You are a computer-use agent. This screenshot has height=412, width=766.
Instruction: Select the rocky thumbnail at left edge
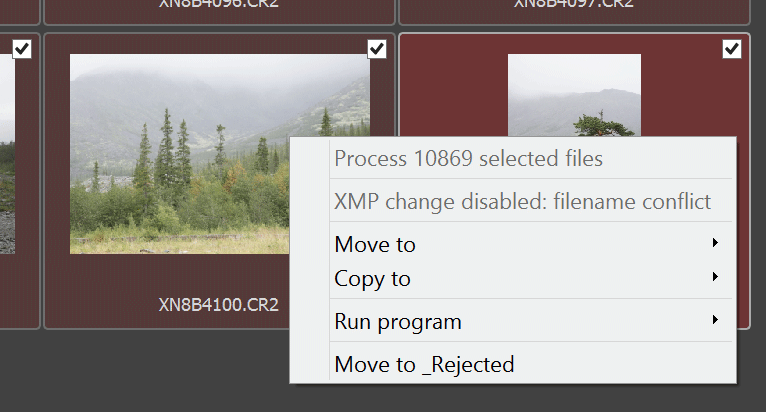6,180
